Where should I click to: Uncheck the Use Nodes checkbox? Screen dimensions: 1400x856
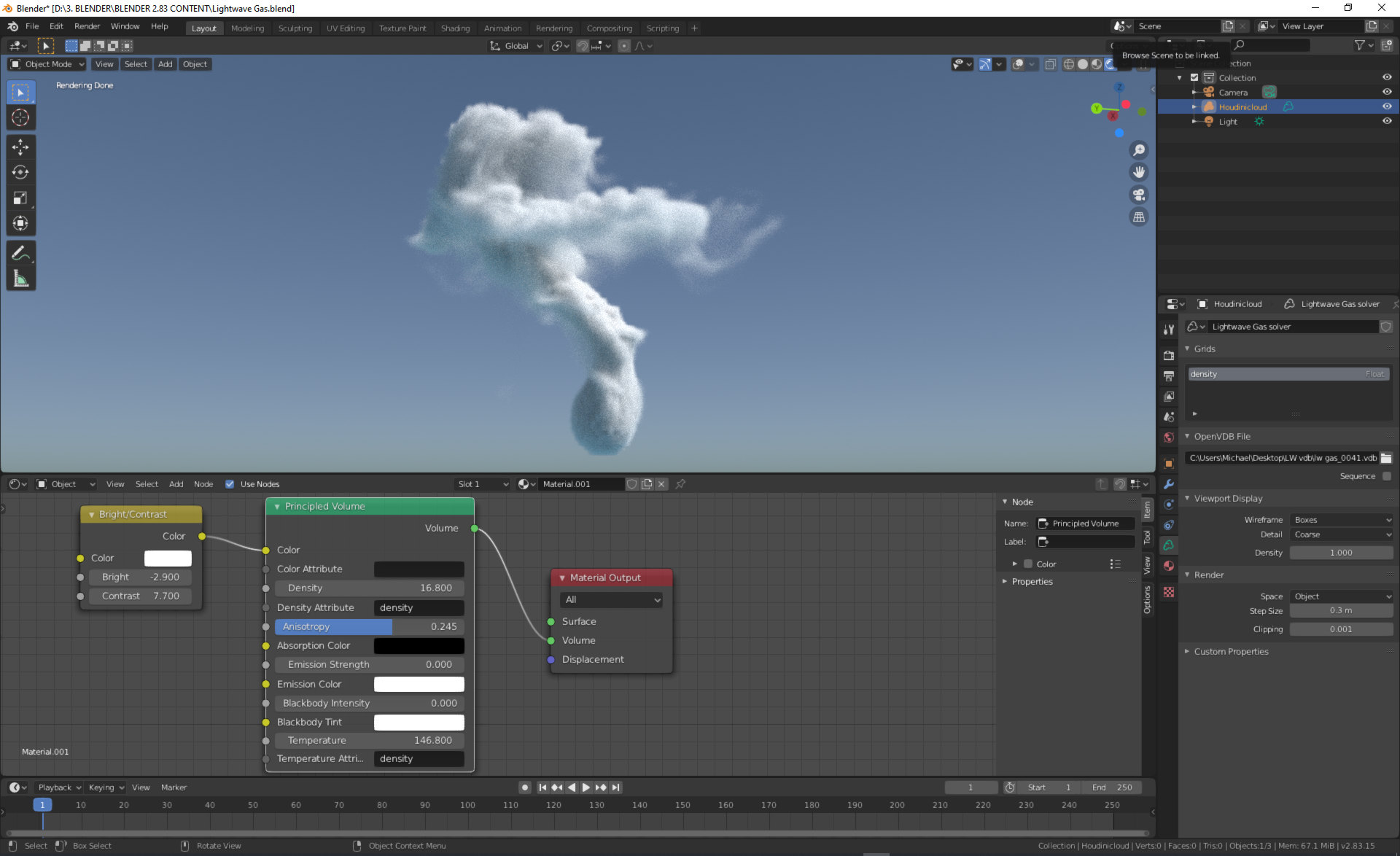[x=230, y=483]
